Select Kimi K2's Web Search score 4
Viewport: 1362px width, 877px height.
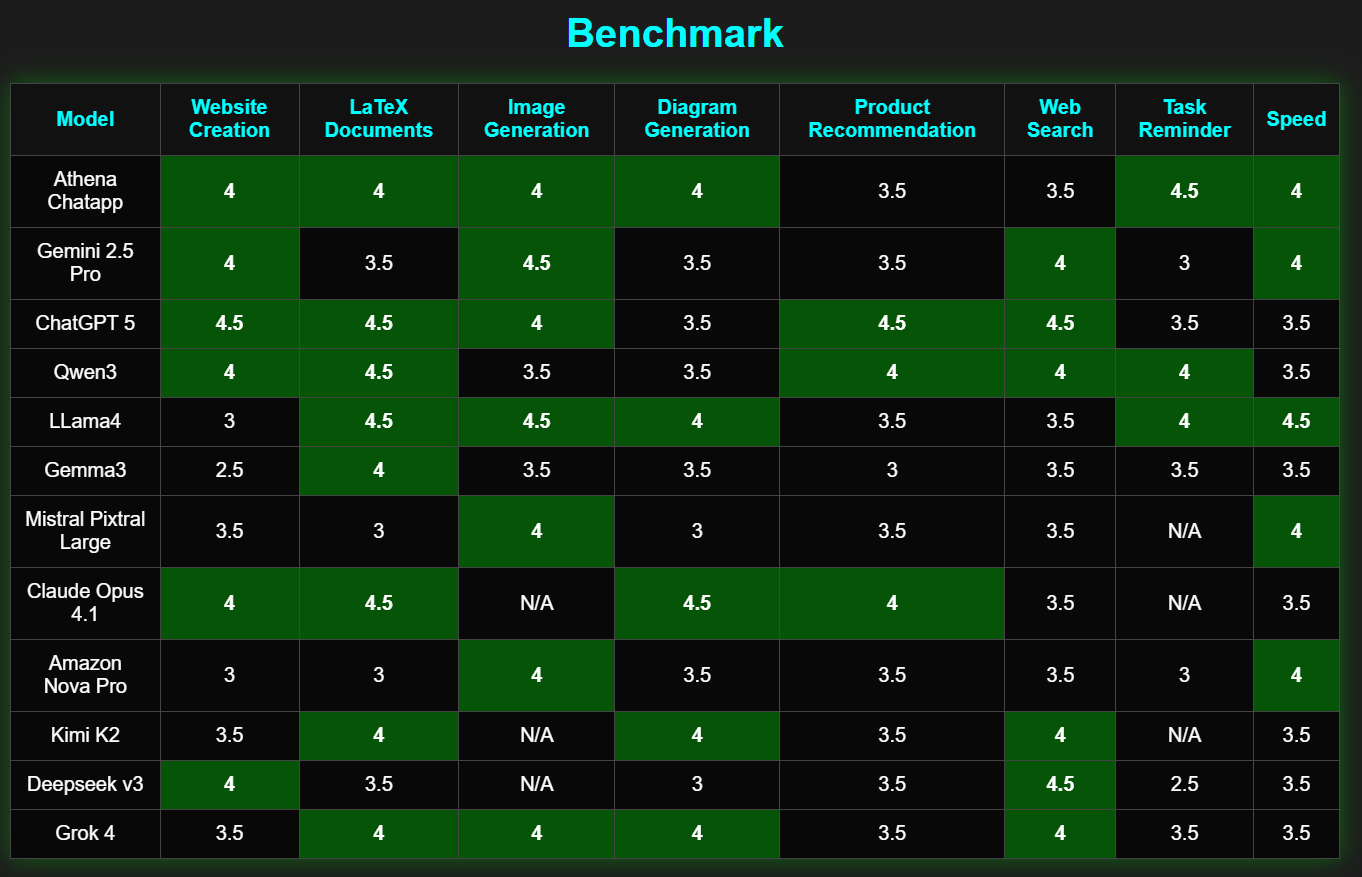click(x=1060, y=736)
